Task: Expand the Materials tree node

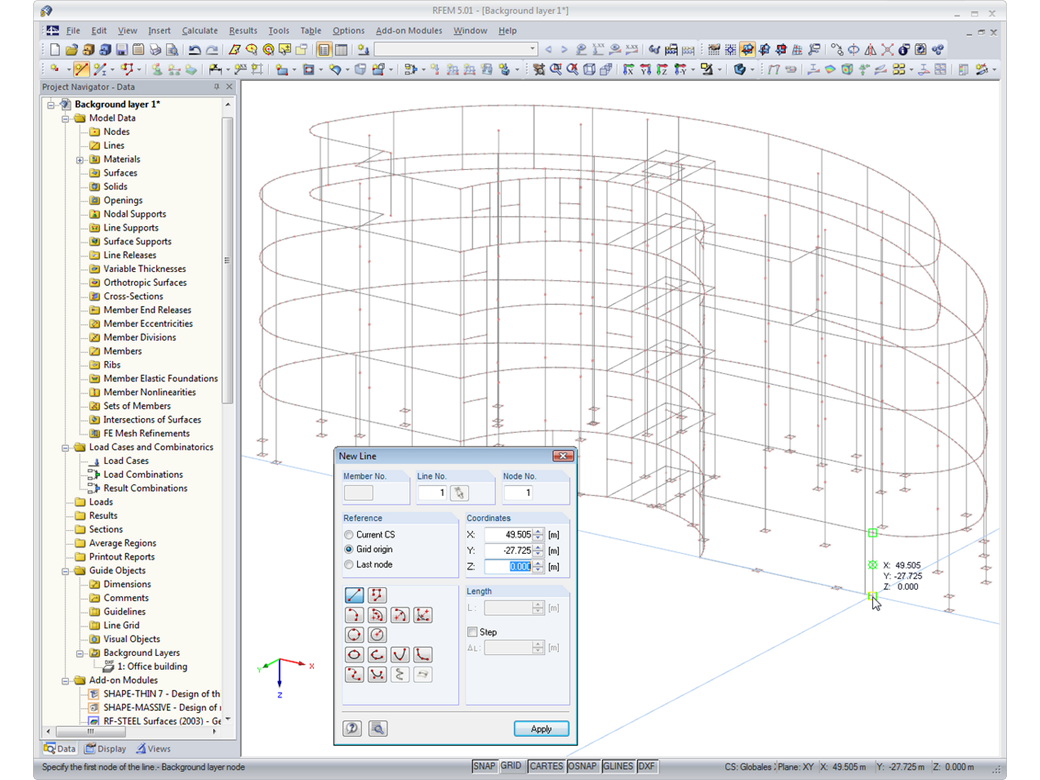Action: click(80, 159)
